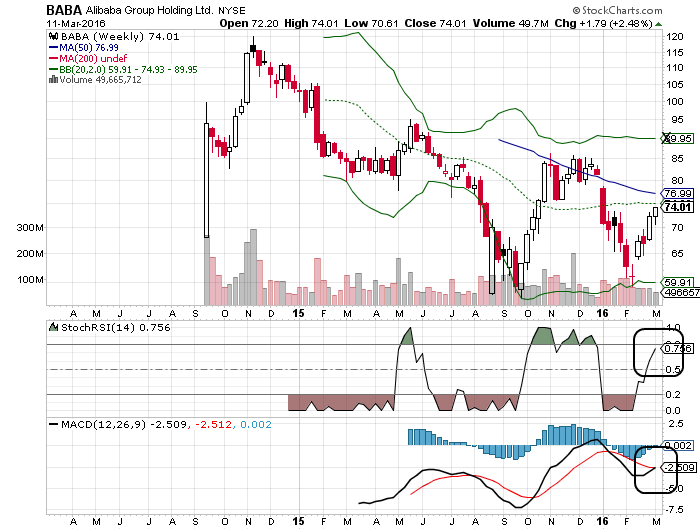This screenshot has height=530, width=700.
Task: Click the 74.01 current price label
Action: tap(678, 207)
